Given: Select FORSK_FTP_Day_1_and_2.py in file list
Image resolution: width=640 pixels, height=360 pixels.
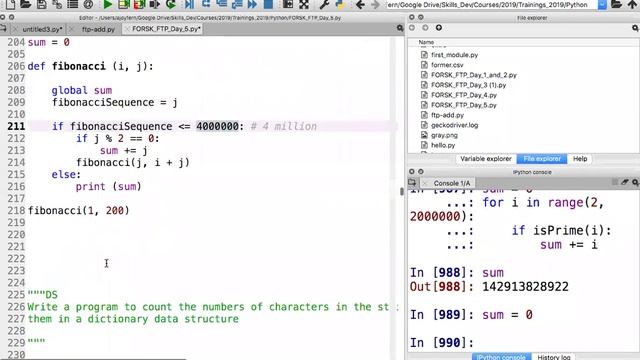Looking at the screenshot, I should [473, 75].
